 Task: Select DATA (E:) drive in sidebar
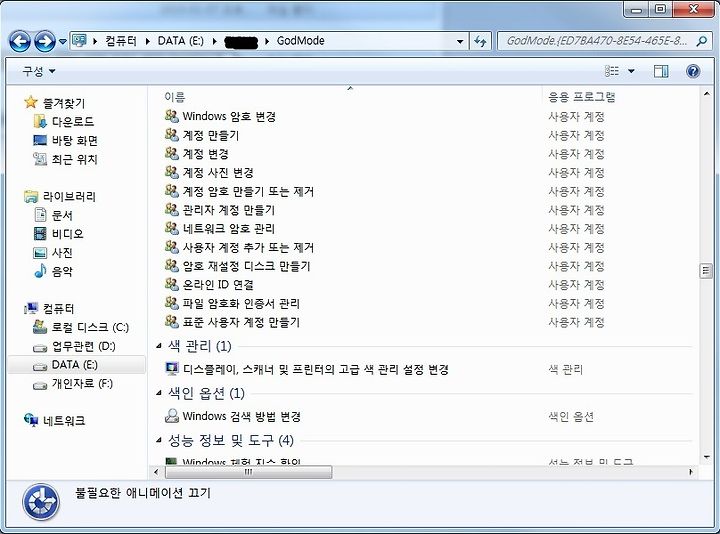pos(76,365)
